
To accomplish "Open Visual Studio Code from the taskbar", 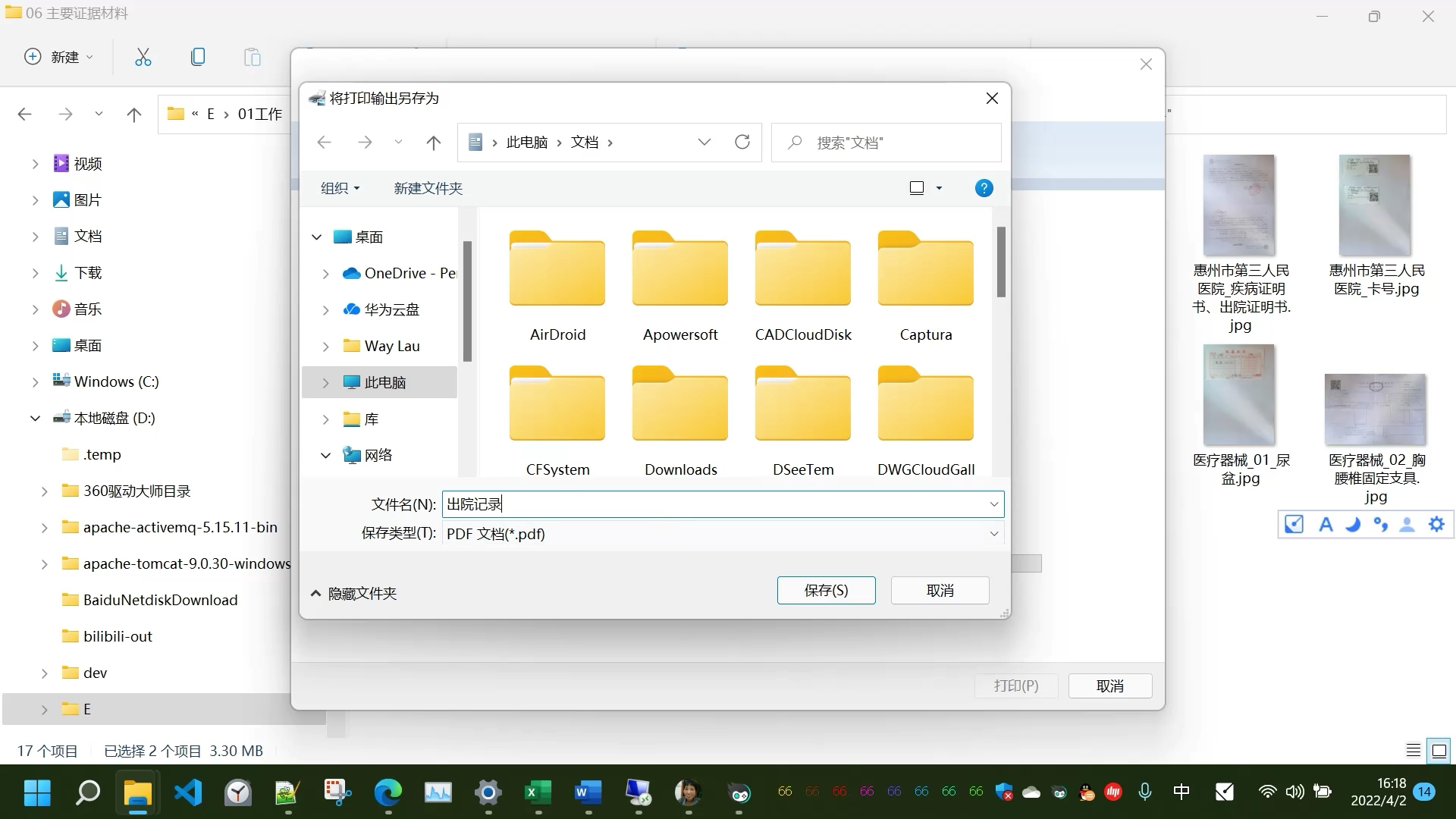I will [x=188, y=792].
